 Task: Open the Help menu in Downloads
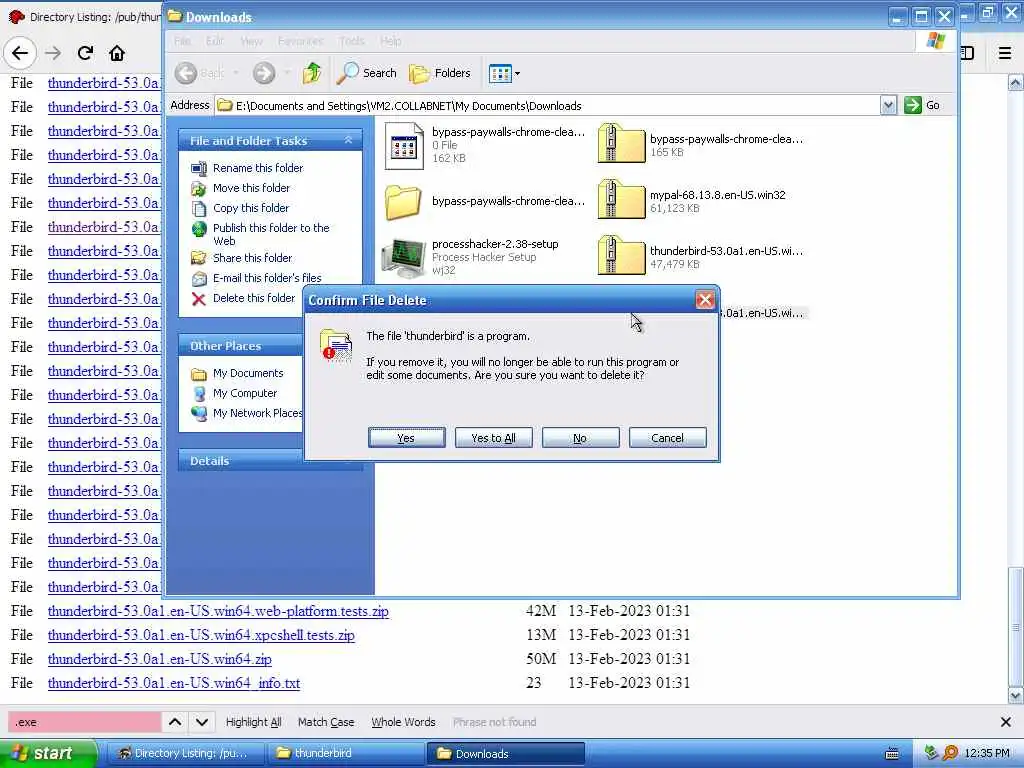pos(391,41)
